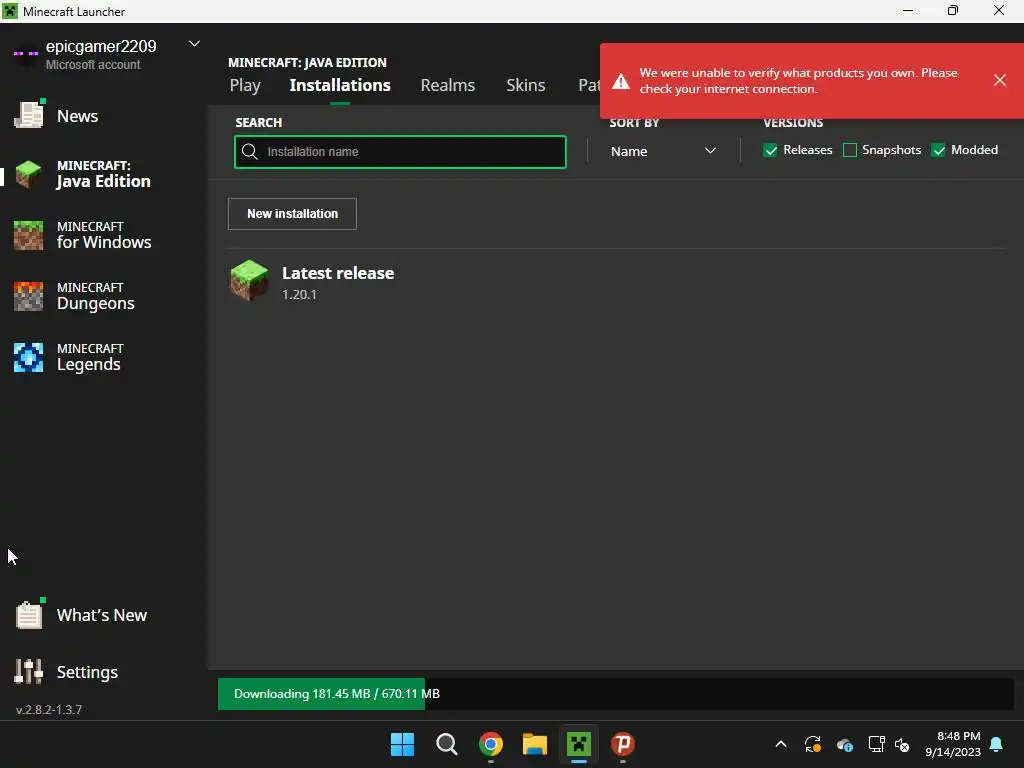Screen dimensions: 1024x768
Task: Click Minecraft Launcher taskbar icon
Action: (x=579, y=744)
